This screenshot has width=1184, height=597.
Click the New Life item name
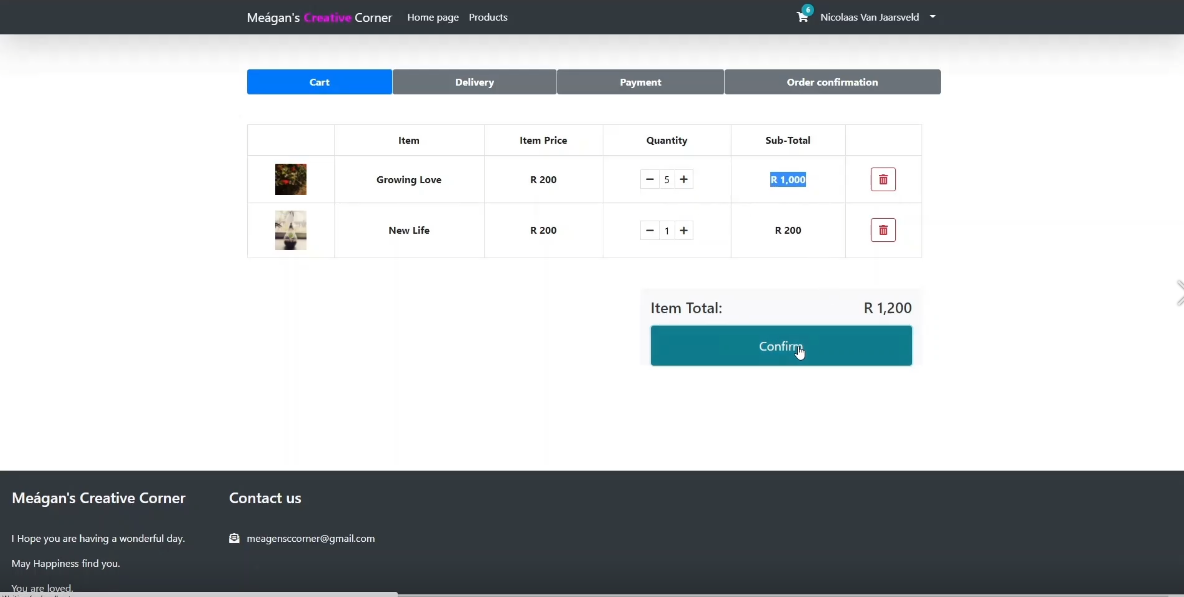click(409, 230)
